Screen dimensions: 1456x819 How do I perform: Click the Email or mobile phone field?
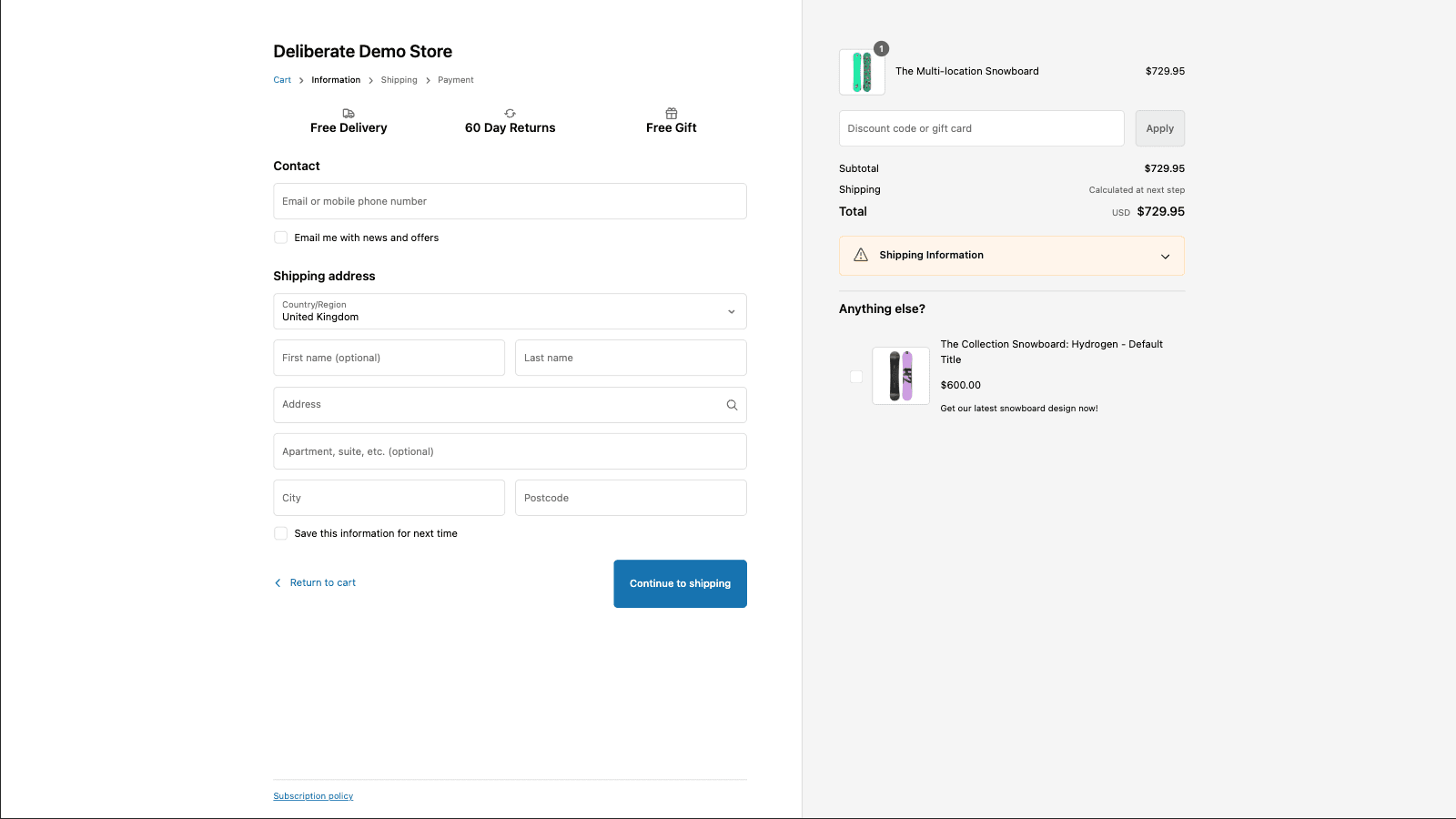click(510, 201)
